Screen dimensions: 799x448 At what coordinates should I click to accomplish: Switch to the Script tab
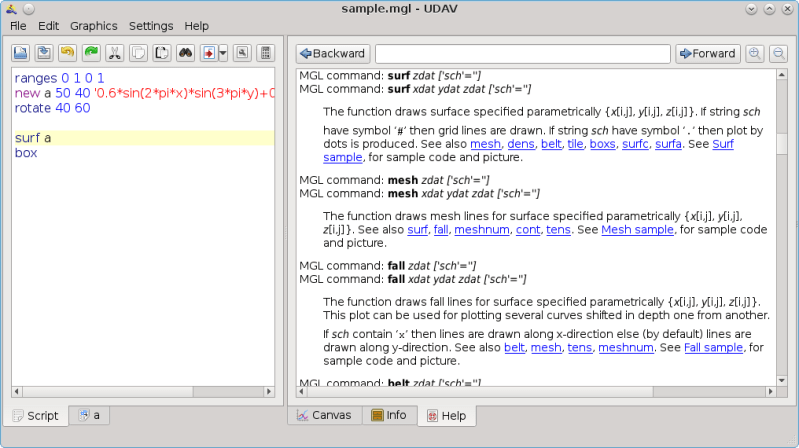pos(36,416)
